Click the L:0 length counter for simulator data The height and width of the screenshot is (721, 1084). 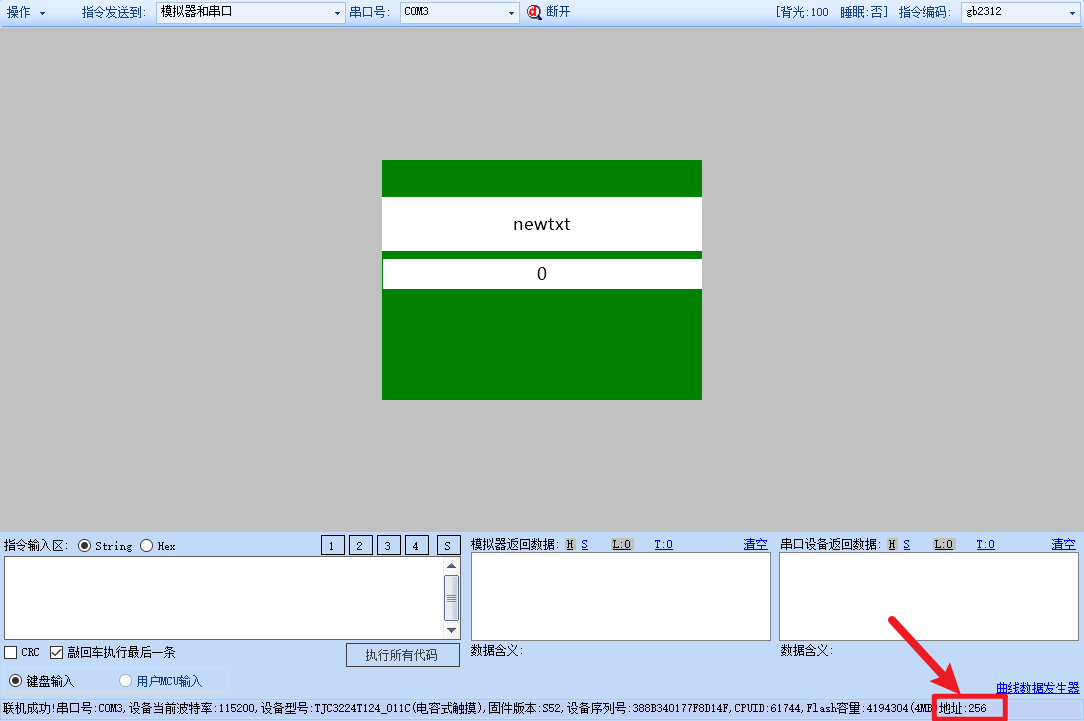621,544
